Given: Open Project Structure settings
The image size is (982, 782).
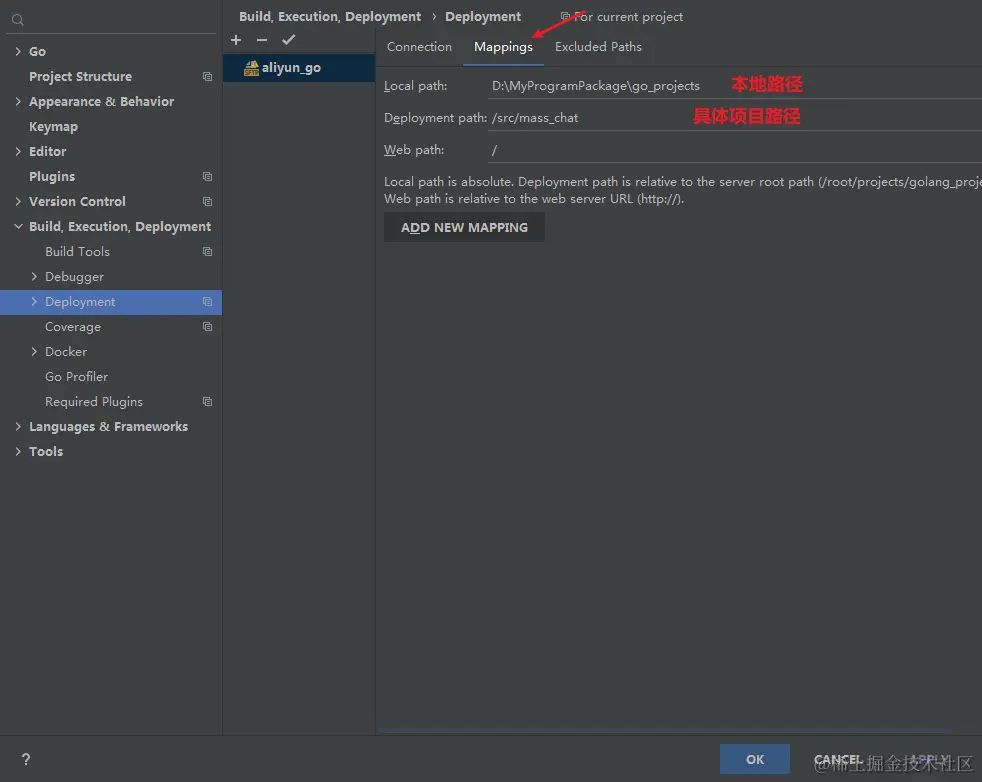Looking at the screenshot, I should coord(80,76).
